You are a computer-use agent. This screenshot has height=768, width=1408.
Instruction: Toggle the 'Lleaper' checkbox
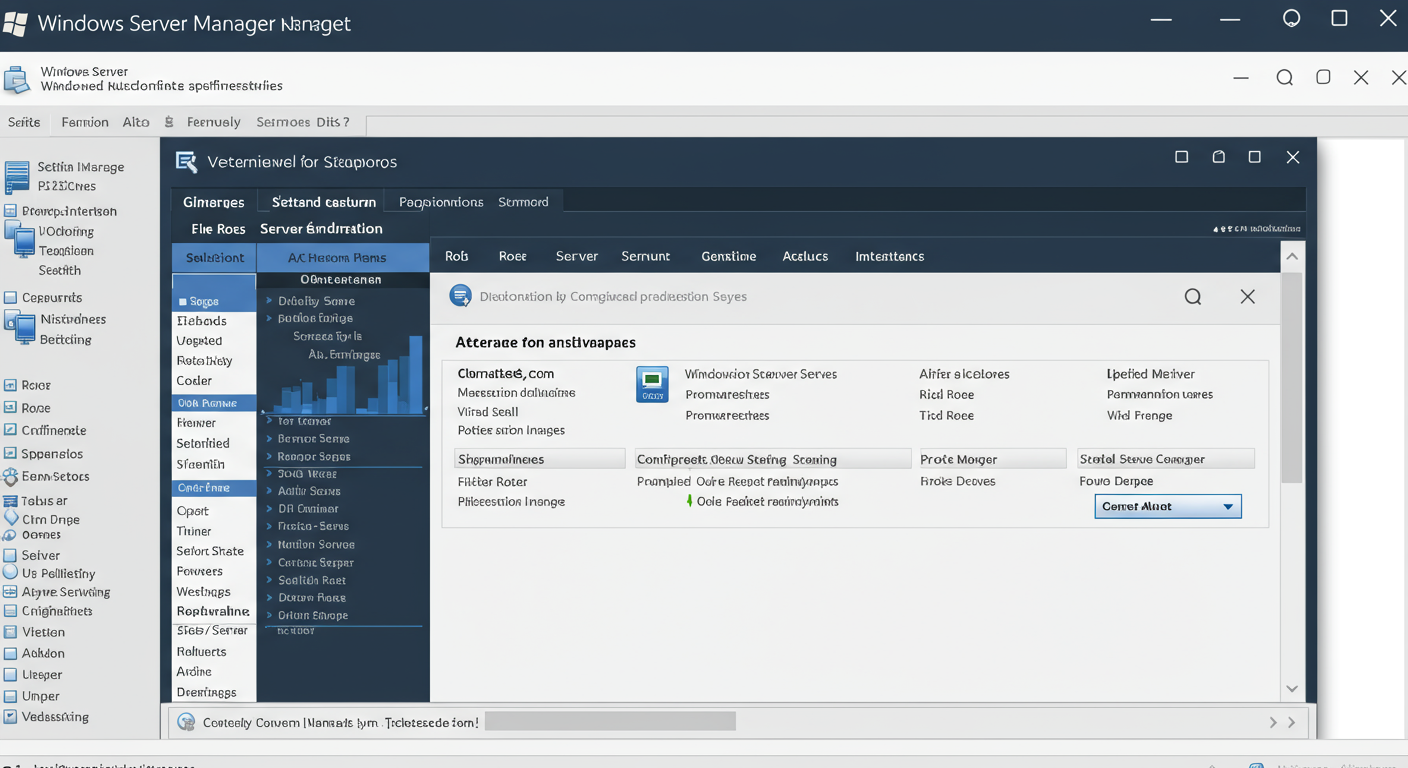(11, 675)
